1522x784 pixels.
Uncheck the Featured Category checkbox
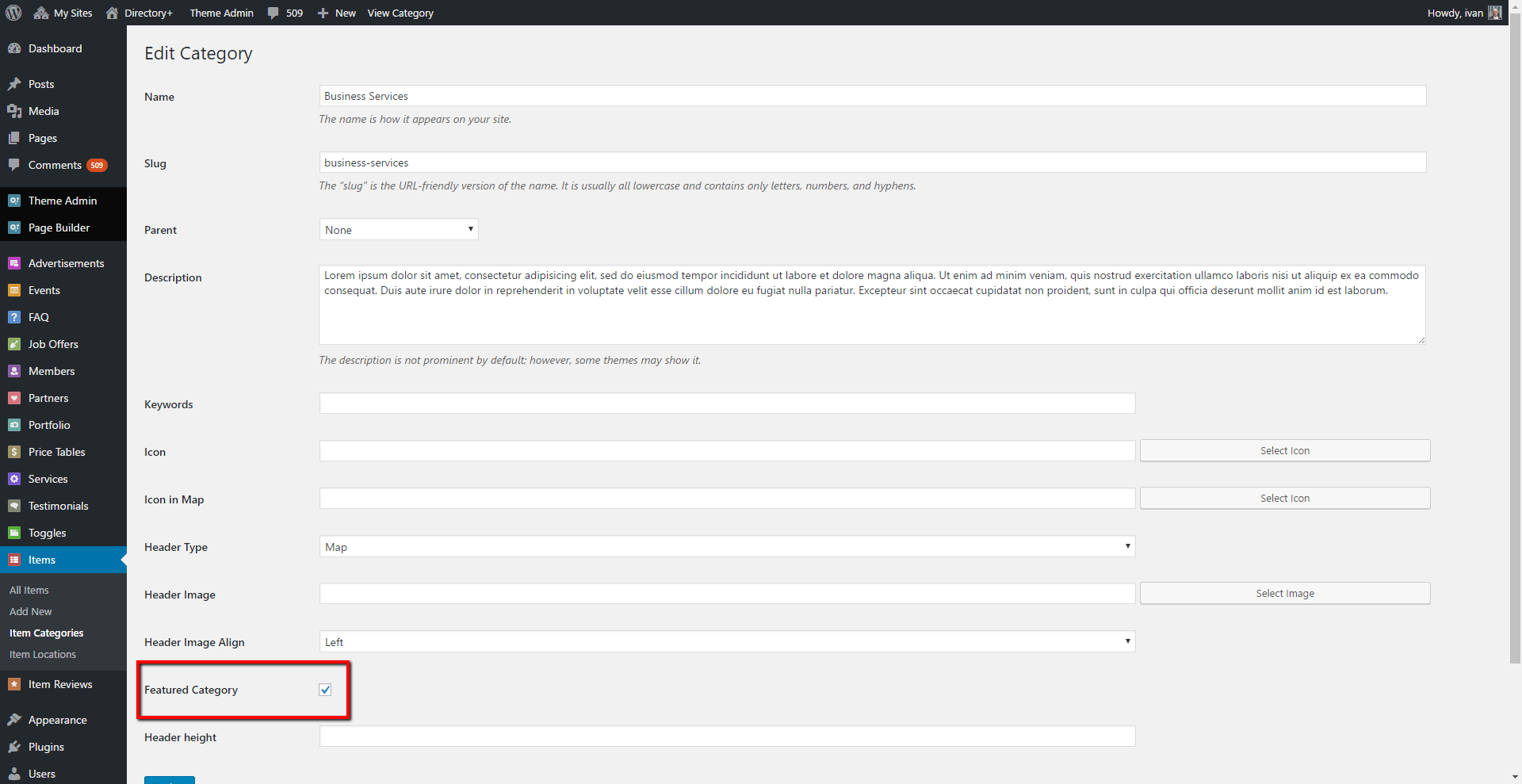pos(325,690)
